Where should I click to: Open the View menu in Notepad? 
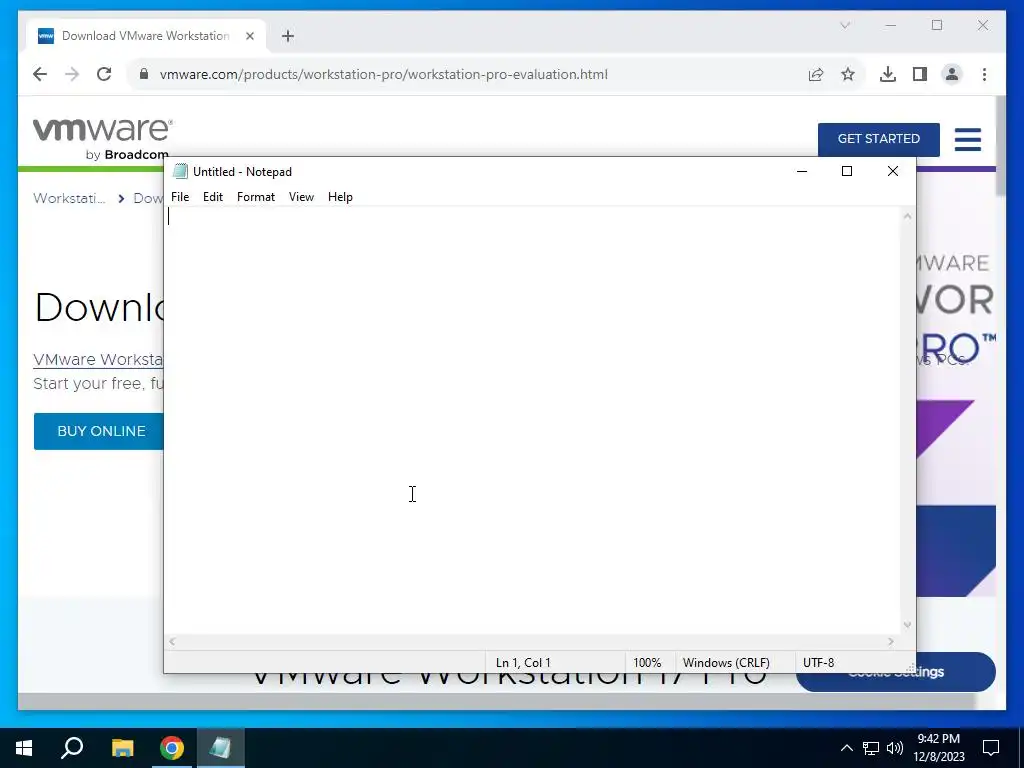(x=301, y=197)
